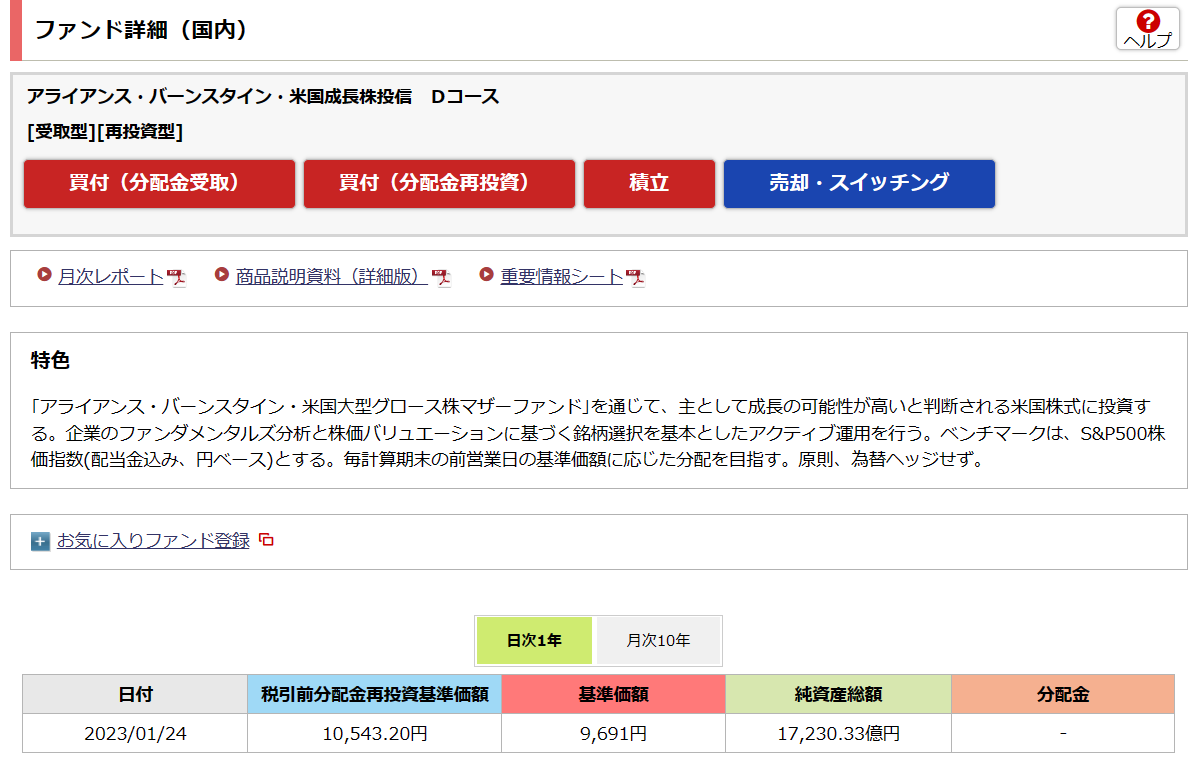Click the 日付 column header
The width and height of the screenshot is (1196, 760).
coord(135,694)
